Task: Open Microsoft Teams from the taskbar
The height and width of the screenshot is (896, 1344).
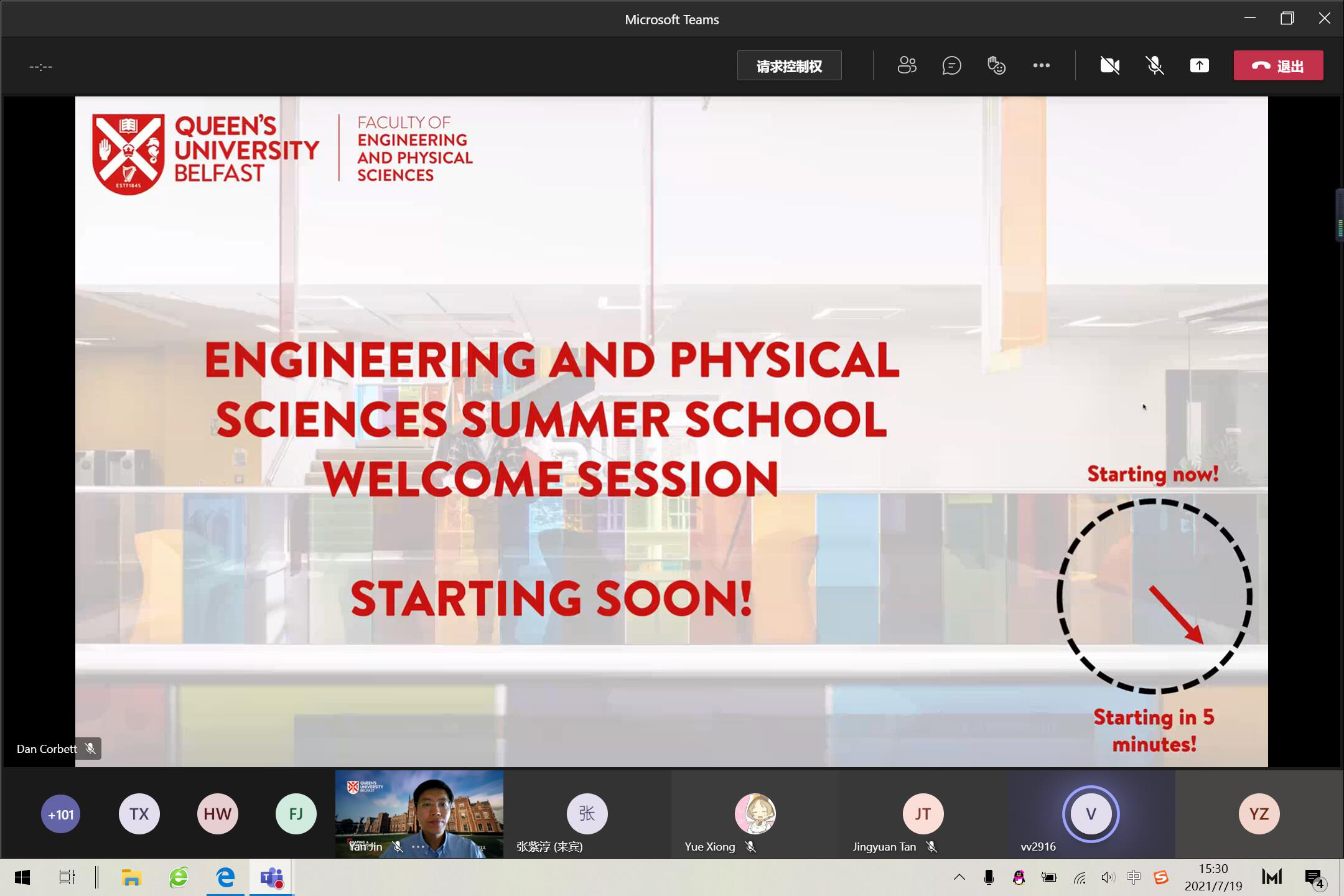Action: click(272, 877)
